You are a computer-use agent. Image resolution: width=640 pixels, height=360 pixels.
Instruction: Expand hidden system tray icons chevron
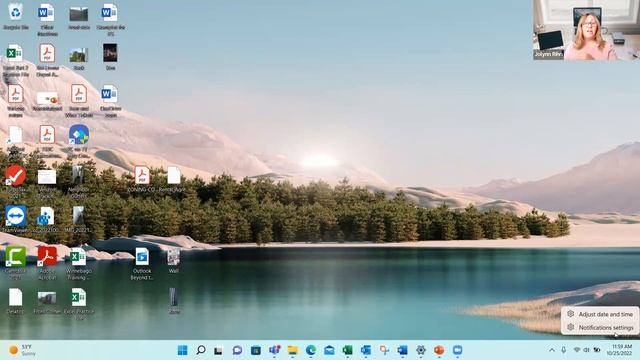(552, 350)
